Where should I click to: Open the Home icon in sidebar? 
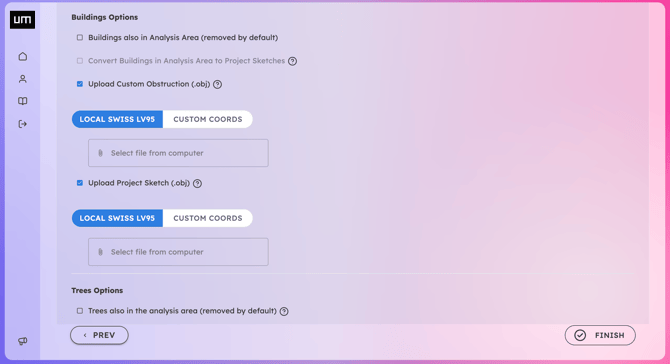pos(23,56)
